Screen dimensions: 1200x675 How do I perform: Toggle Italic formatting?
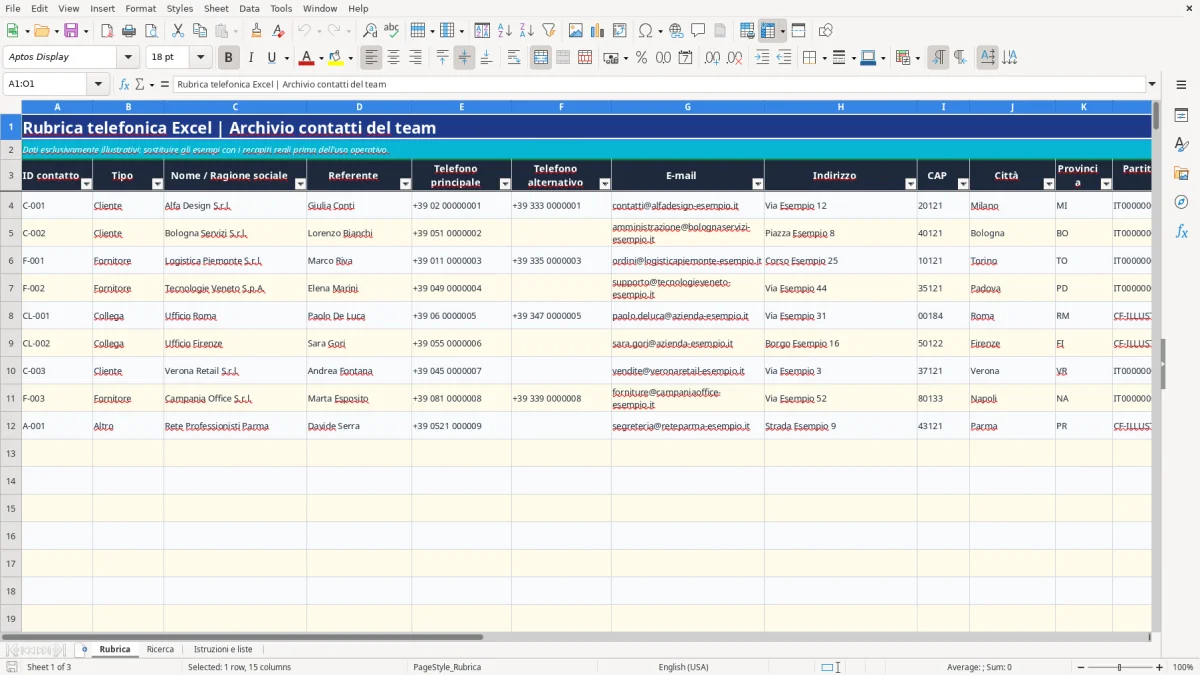coord(251,58)
